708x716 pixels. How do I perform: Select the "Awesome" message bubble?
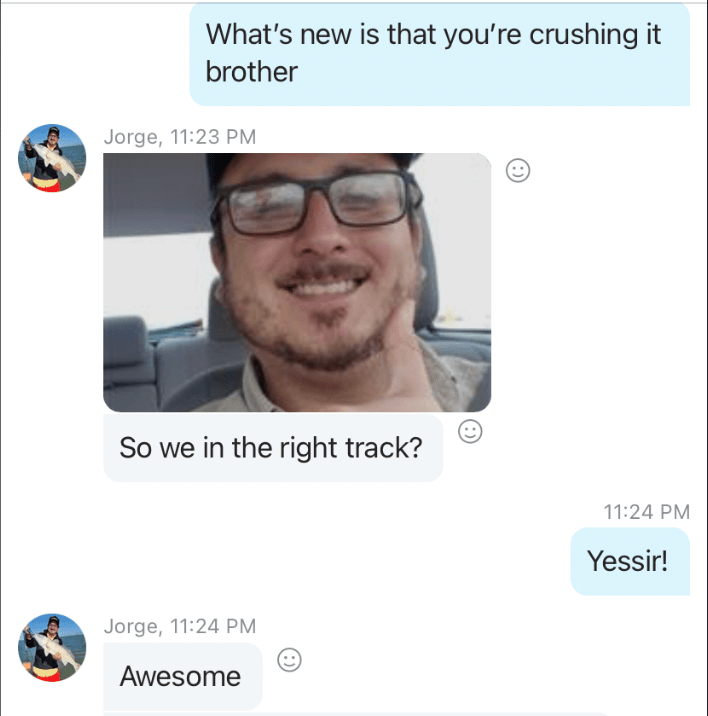(183, 676)
